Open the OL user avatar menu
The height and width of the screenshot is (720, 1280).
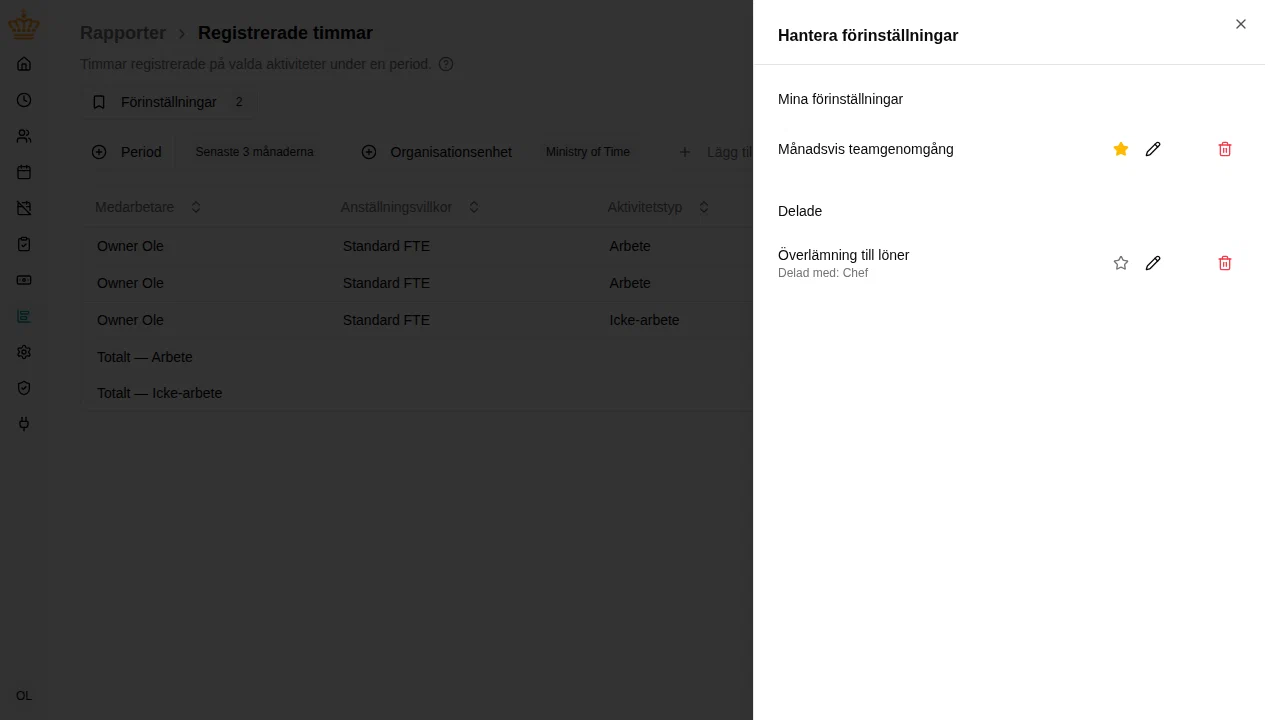pos(24,696)
